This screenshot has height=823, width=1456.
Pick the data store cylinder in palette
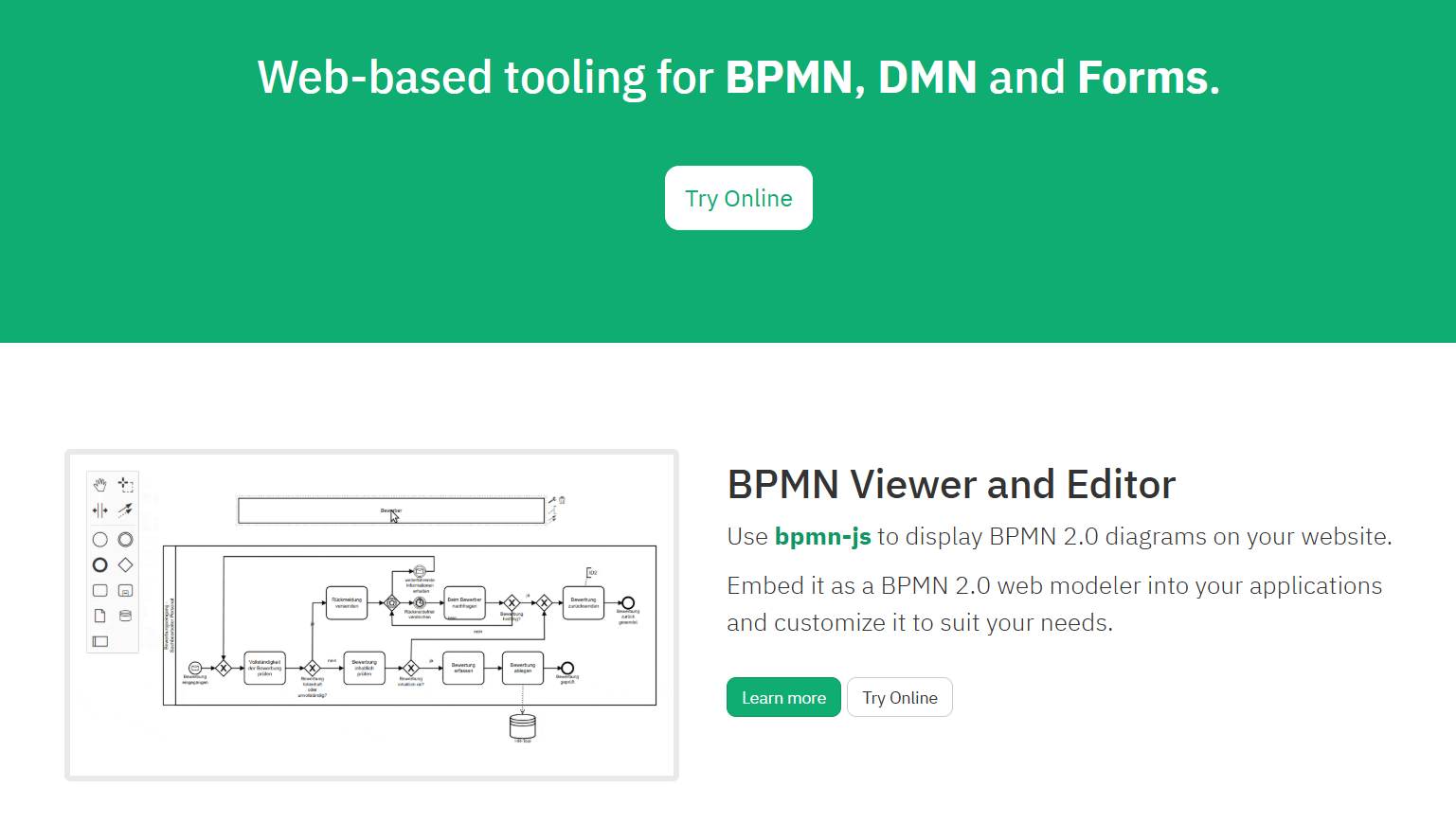point(125,616)
